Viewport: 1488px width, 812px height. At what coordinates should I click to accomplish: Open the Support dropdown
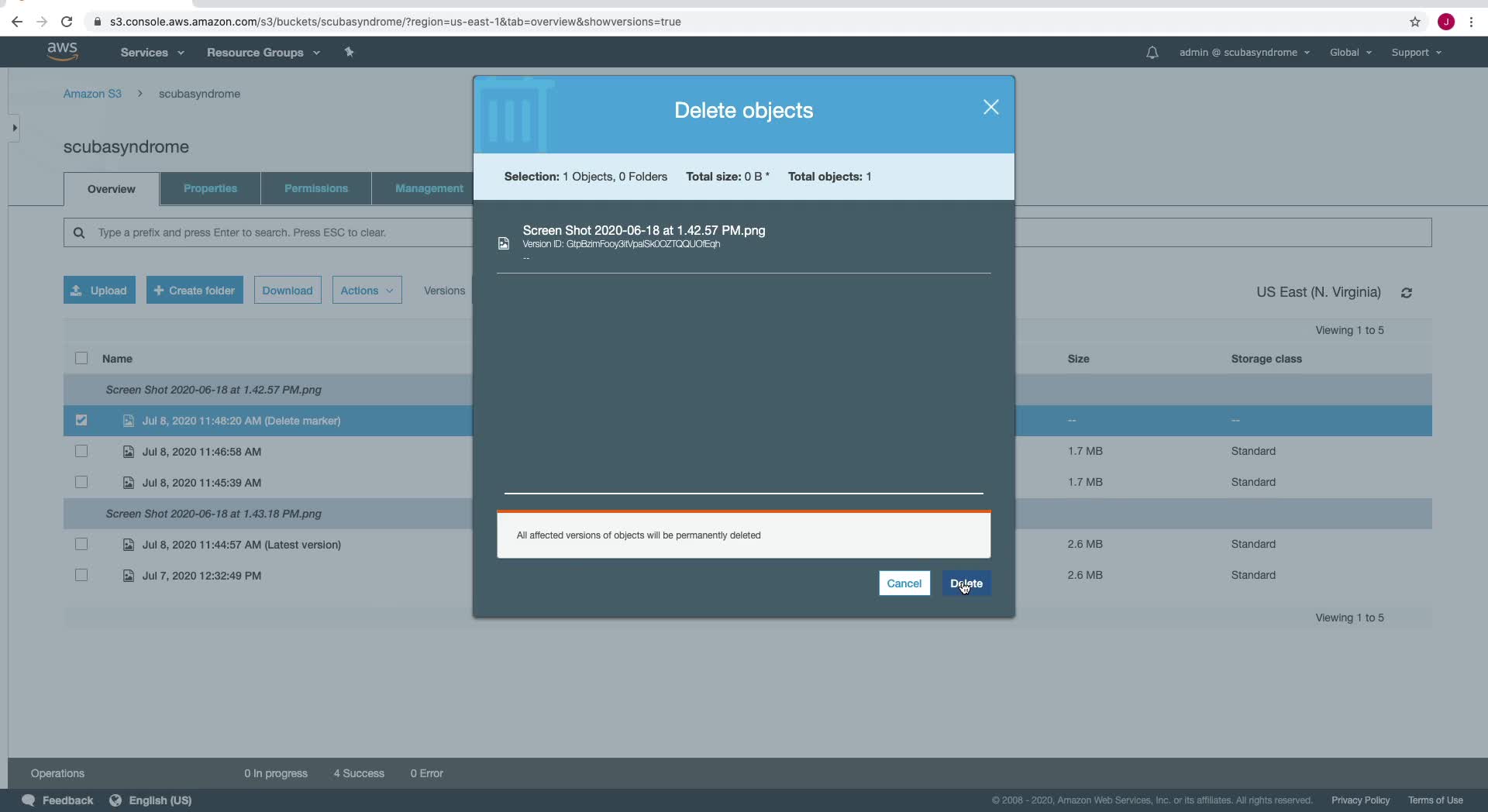tap(1417, 53)
